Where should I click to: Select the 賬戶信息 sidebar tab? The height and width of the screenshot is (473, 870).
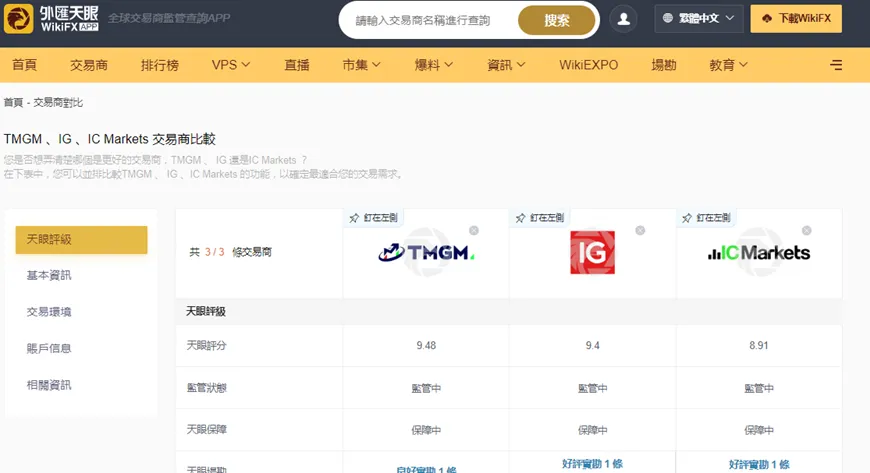49,349
